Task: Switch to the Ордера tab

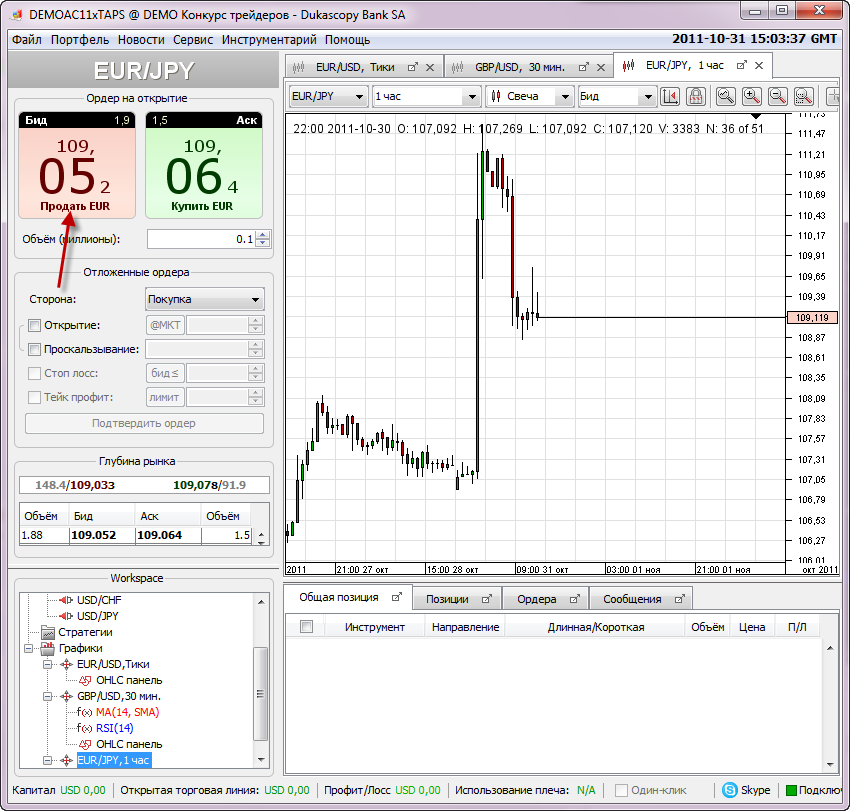Action: click(545, 599)
